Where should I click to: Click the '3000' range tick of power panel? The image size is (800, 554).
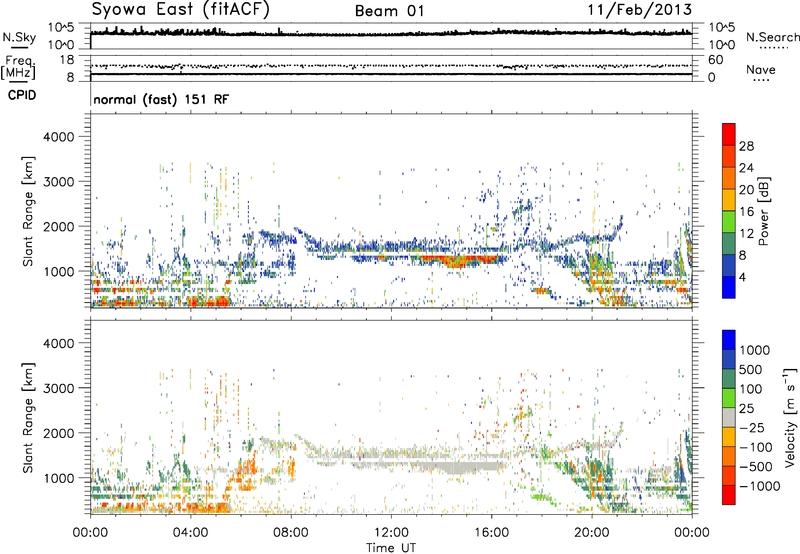click(58, 182)
